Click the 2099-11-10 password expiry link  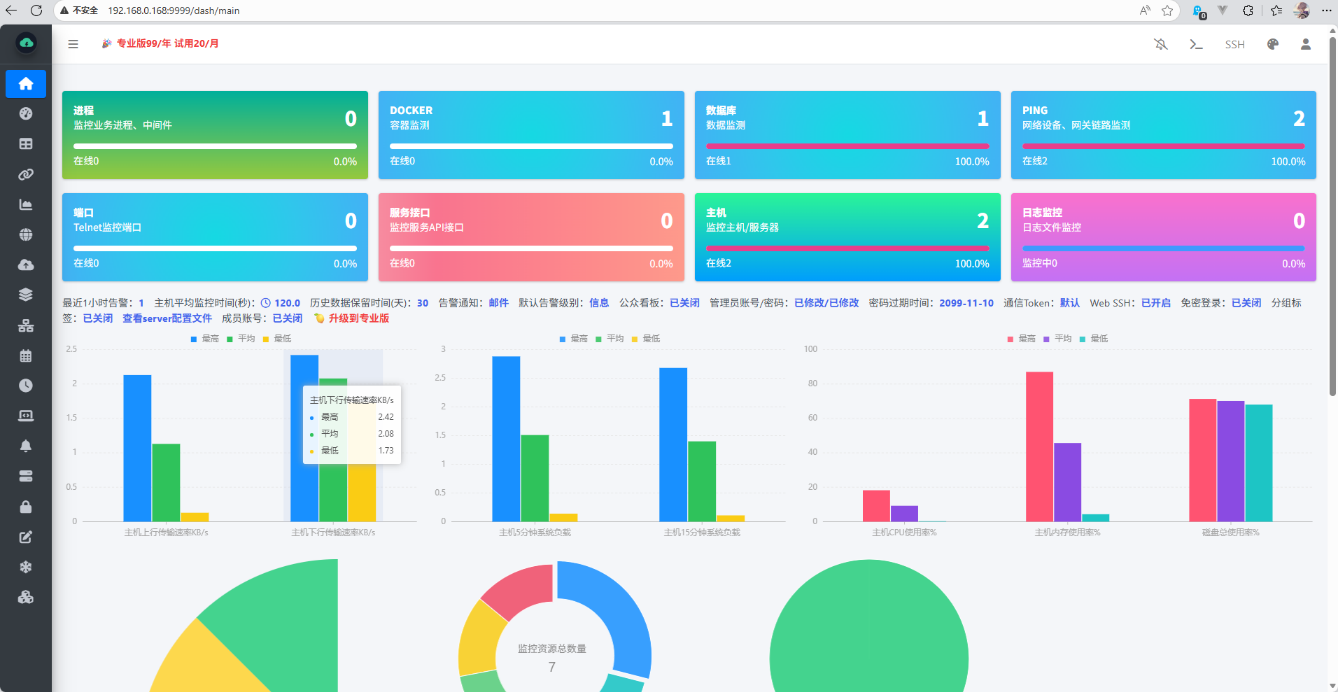click(x=966, y=302)
